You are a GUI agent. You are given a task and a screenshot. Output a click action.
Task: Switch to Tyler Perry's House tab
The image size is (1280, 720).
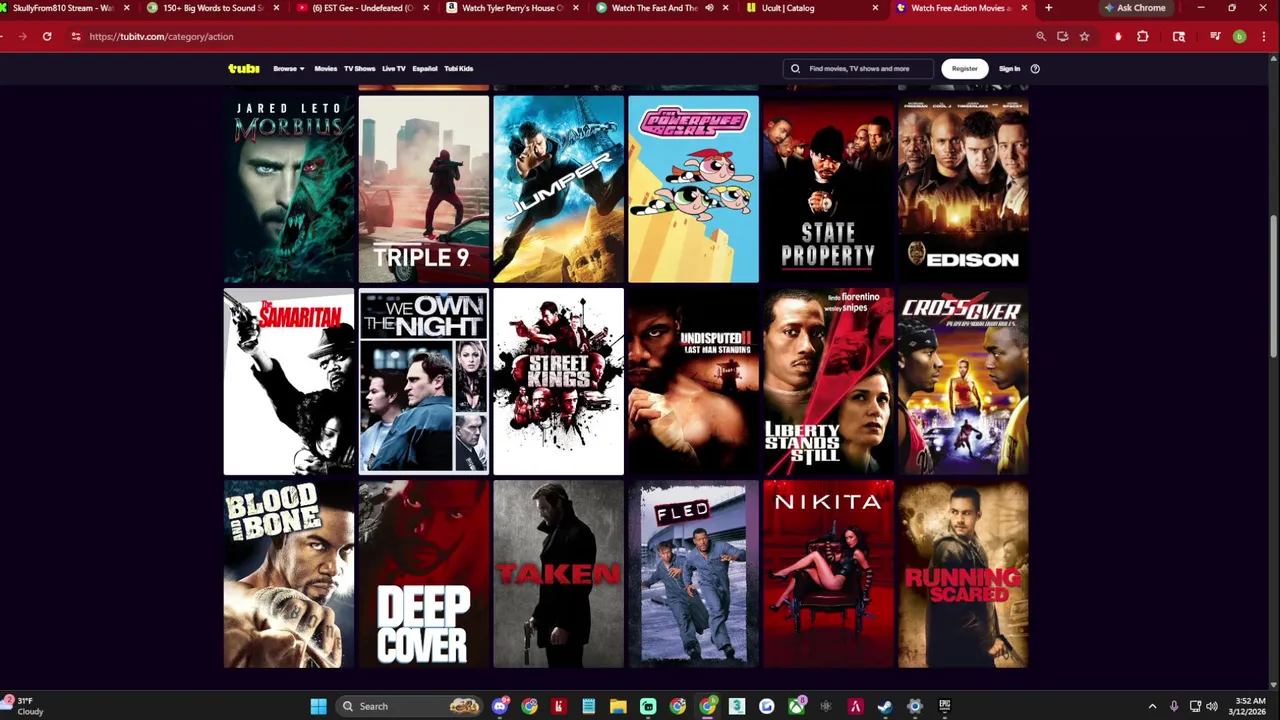pos(512,8)
